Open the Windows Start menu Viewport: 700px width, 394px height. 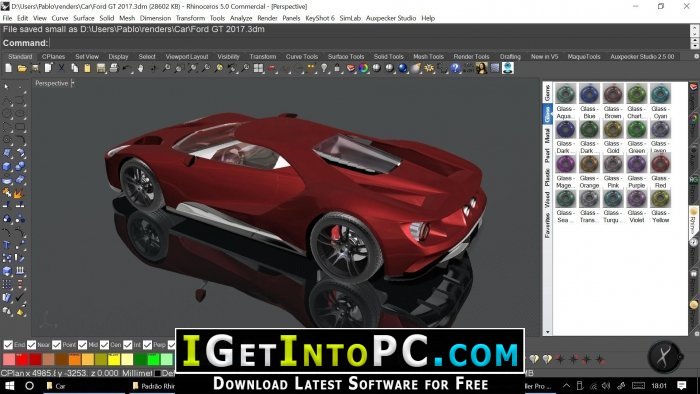(8, 386)
